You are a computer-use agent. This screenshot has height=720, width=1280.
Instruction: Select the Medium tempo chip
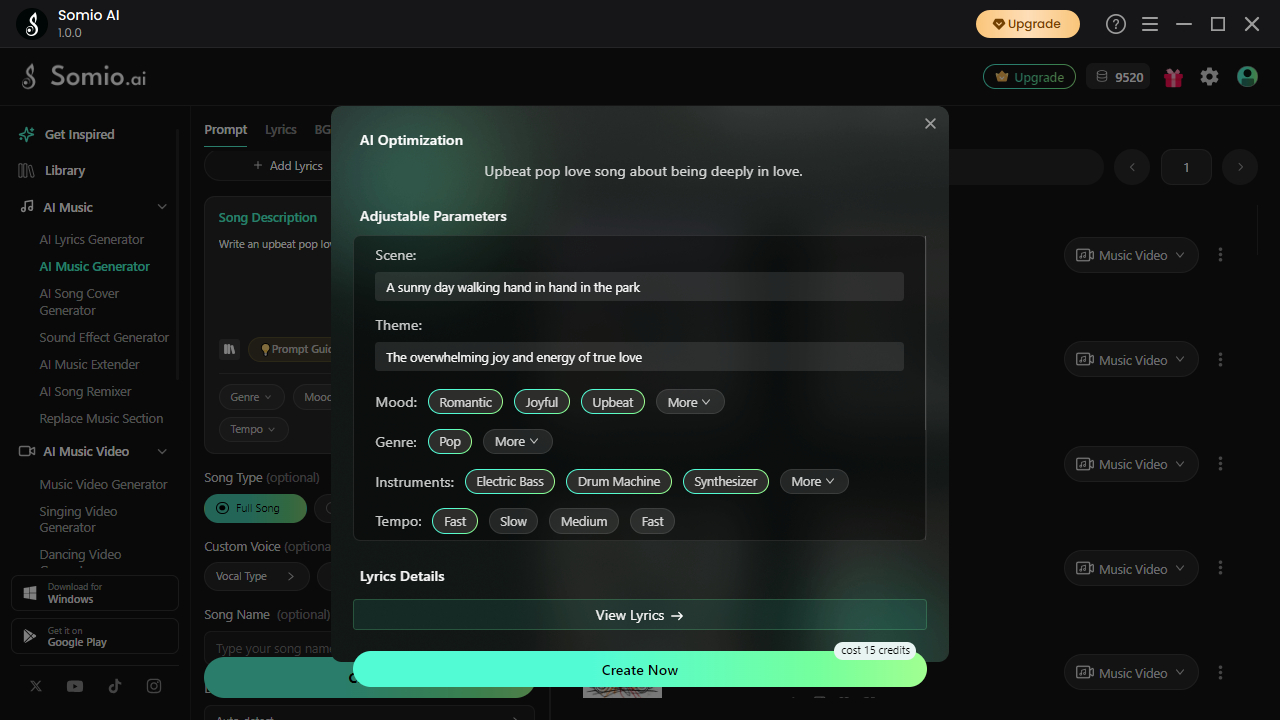(584, 521)
